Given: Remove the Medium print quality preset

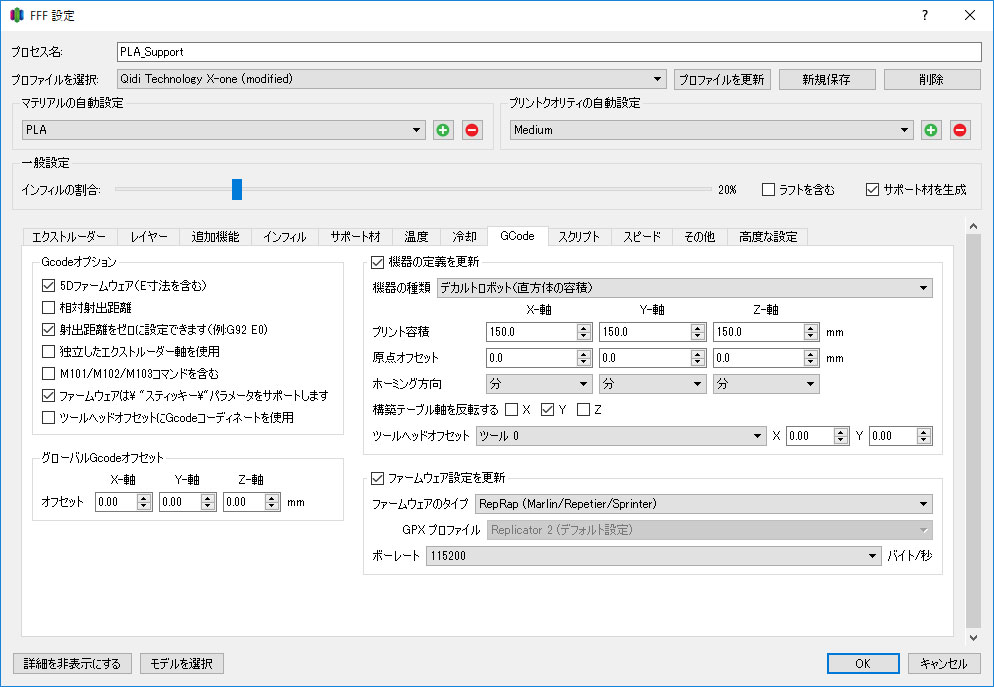Looking at the screenshot, I should 959,130.
